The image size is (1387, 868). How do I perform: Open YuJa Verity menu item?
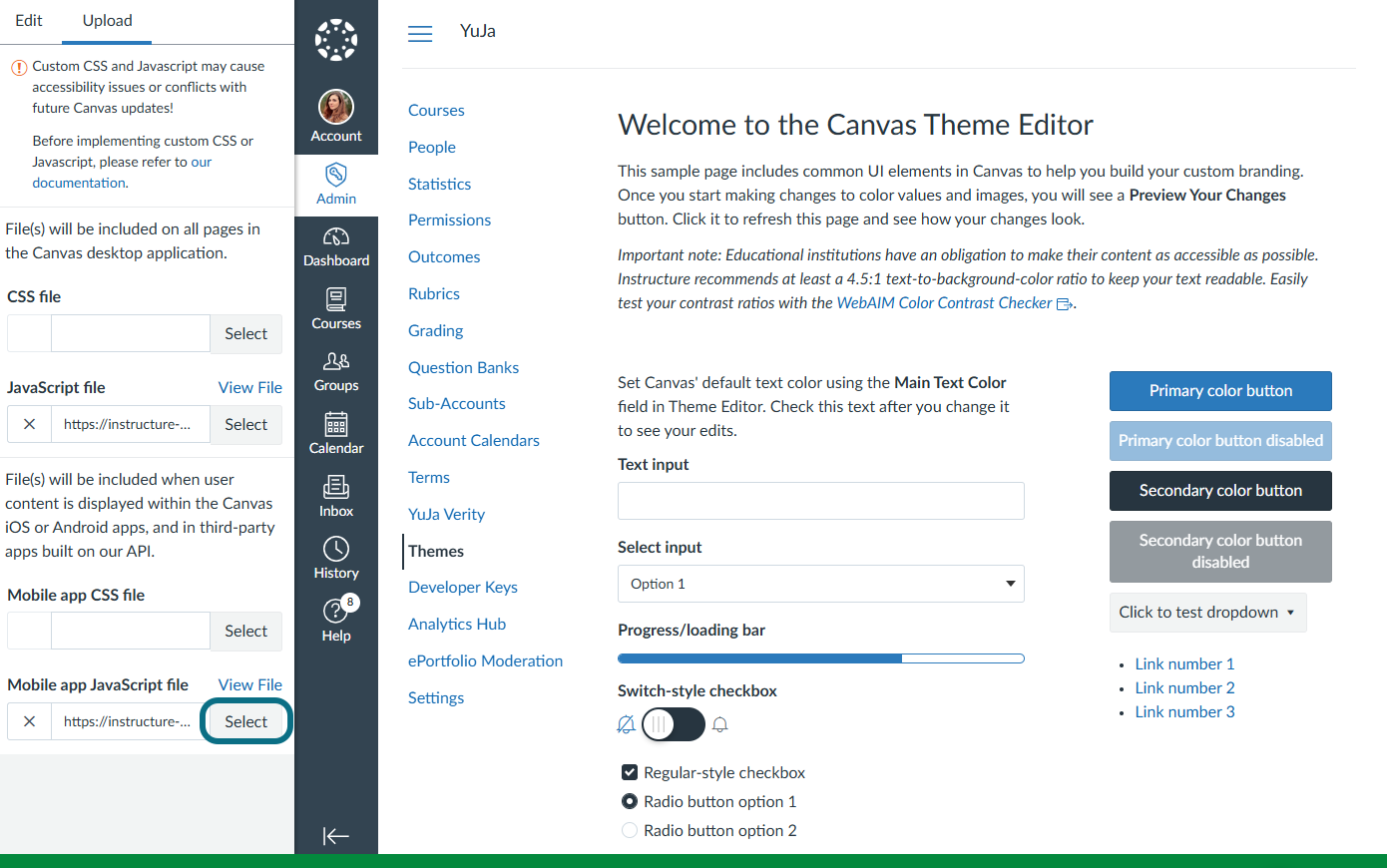pos(446,514)
